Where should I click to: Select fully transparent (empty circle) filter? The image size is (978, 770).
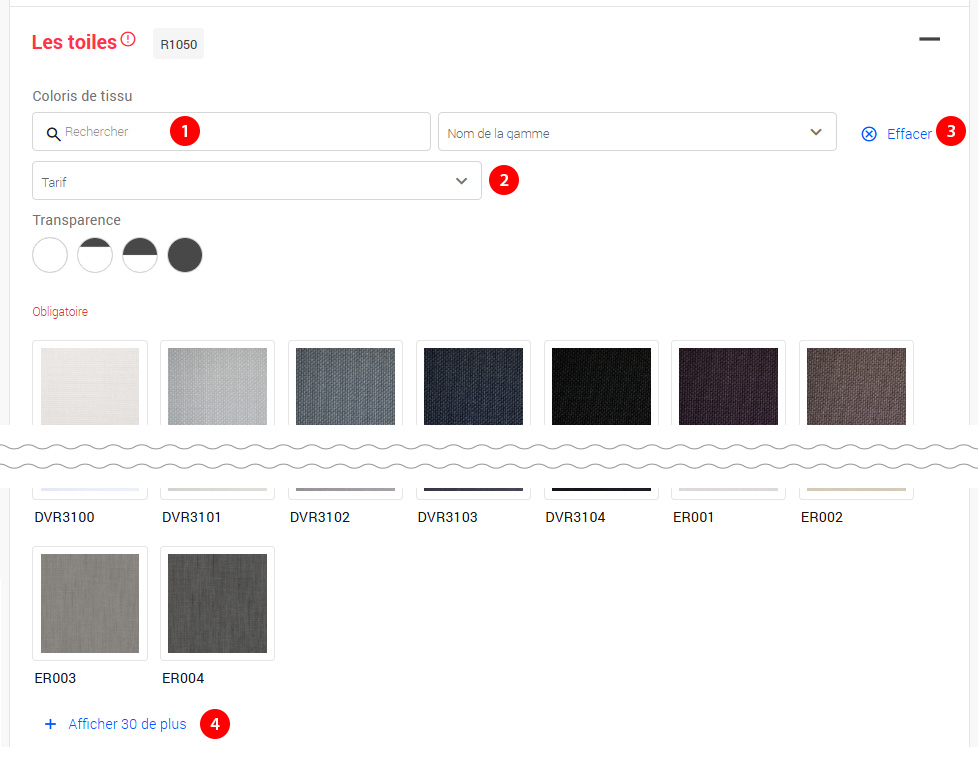(x=50, y=255)
